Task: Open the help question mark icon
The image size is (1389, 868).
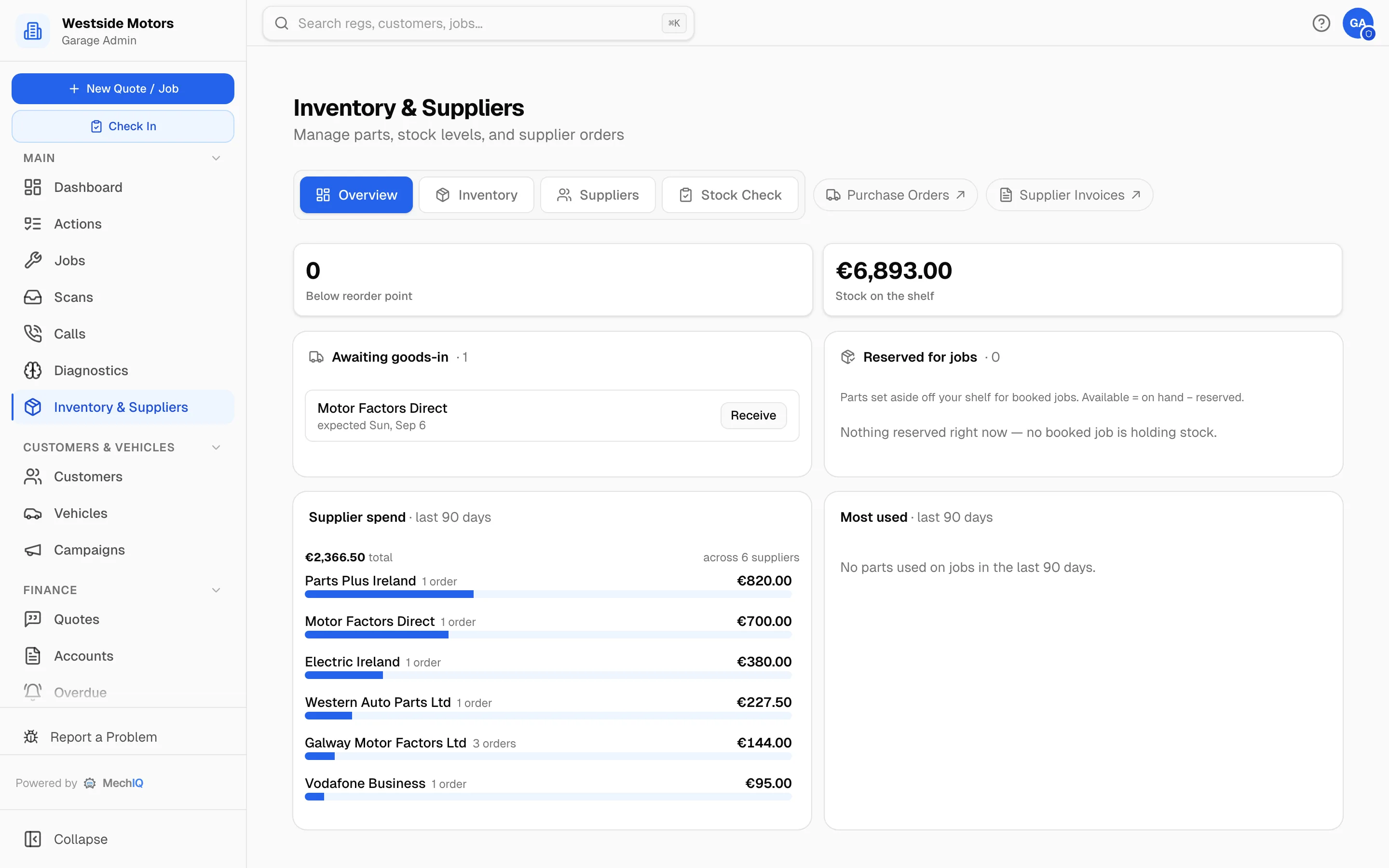Action: click(1321, 23)
